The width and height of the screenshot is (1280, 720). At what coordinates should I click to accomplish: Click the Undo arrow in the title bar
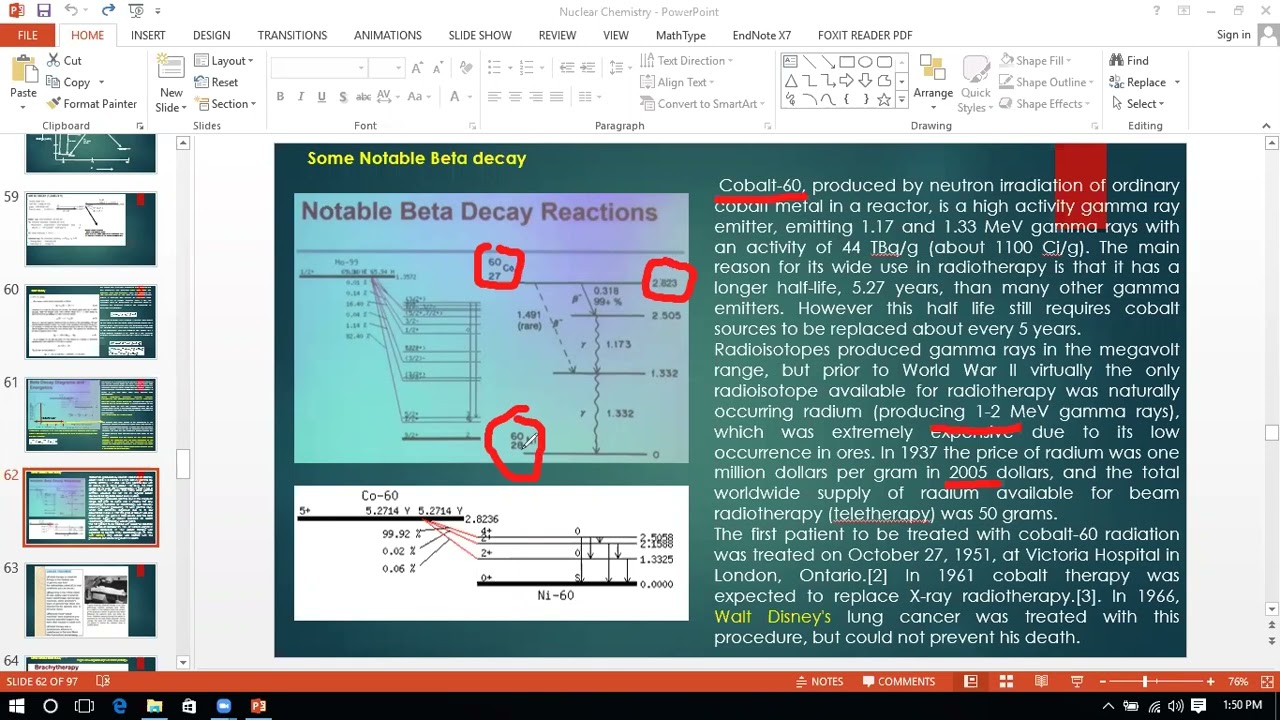(x=71, y=11)
